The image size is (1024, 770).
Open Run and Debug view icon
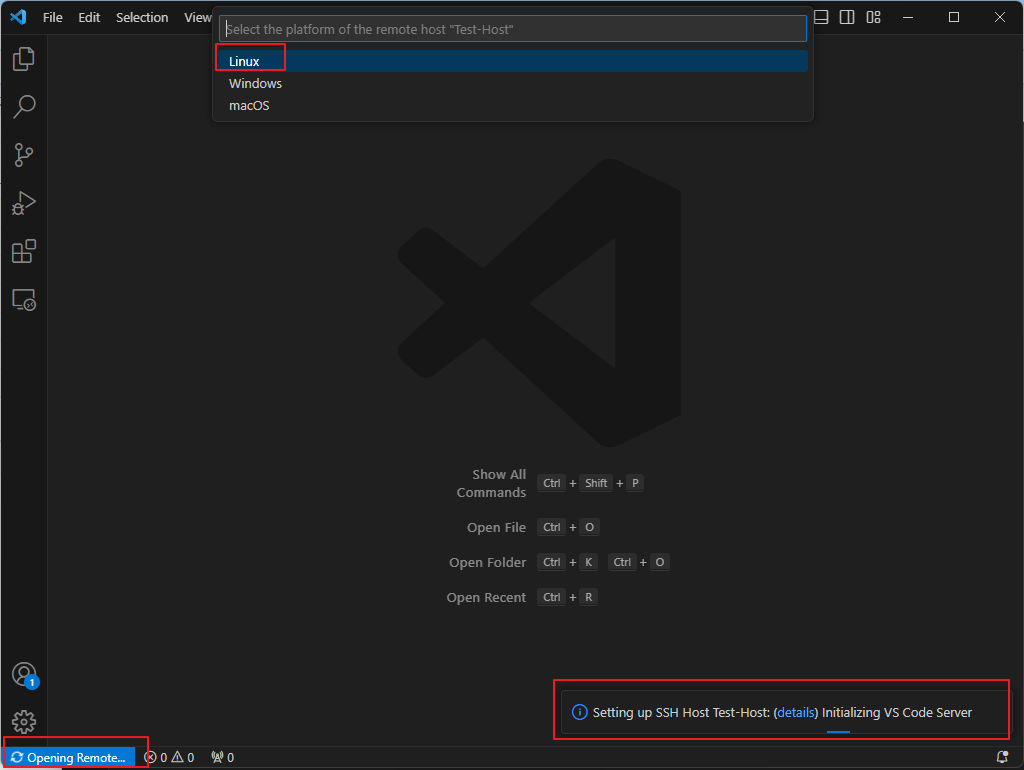point(24,203)
